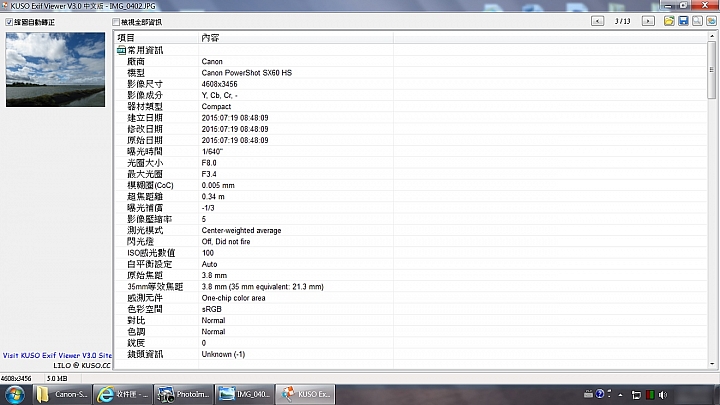The image size is (720, 405).
Task: Select the Canon PowerShot SX60 HS value
Action: [247, 73]
